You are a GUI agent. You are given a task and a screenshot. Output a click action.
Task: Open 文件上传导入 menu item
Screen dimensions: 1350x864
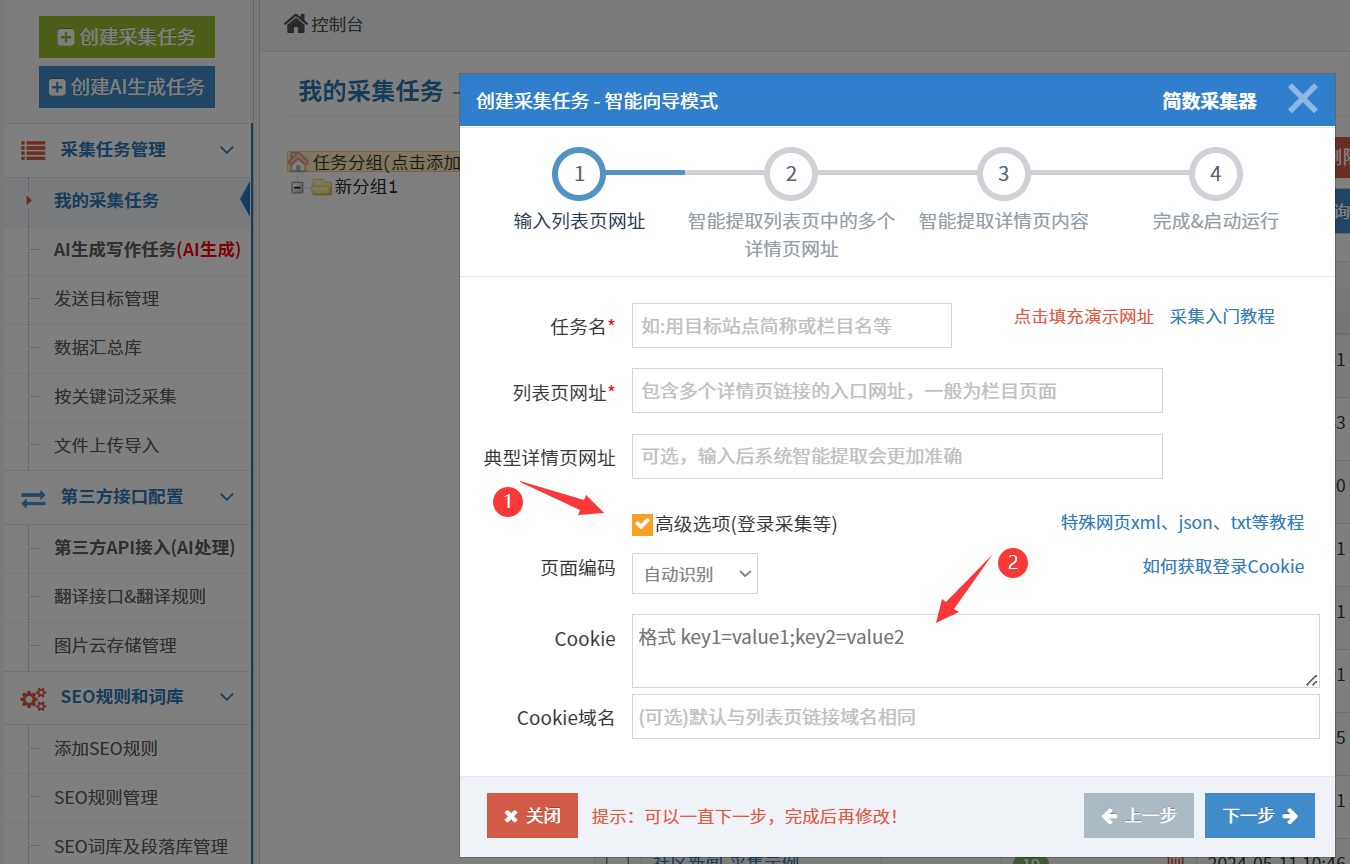click(x=106, y=446)
